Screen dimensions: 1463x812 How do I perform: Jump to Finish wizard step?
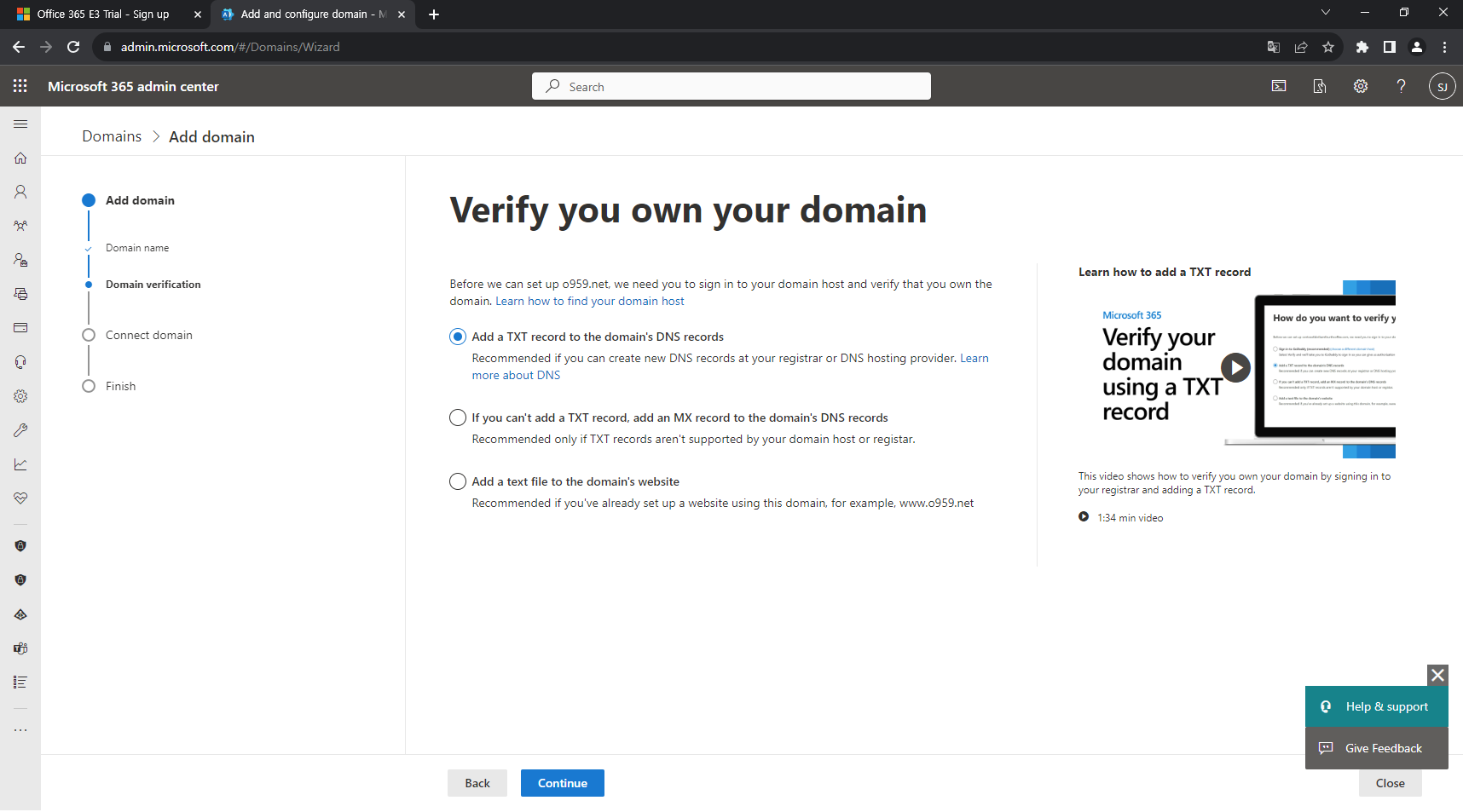point(120,386)
